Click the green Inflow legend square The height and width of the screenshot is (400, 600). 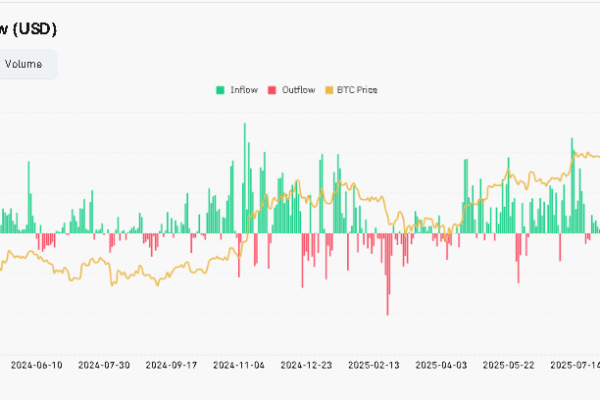coord(220,90)
